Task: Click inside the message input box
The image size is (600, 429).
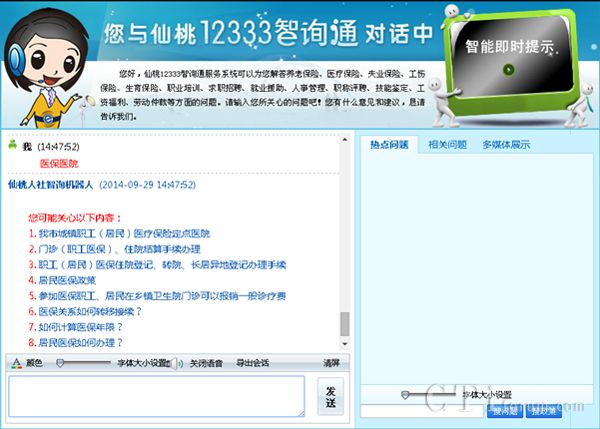Action: [x=156, y=396]
